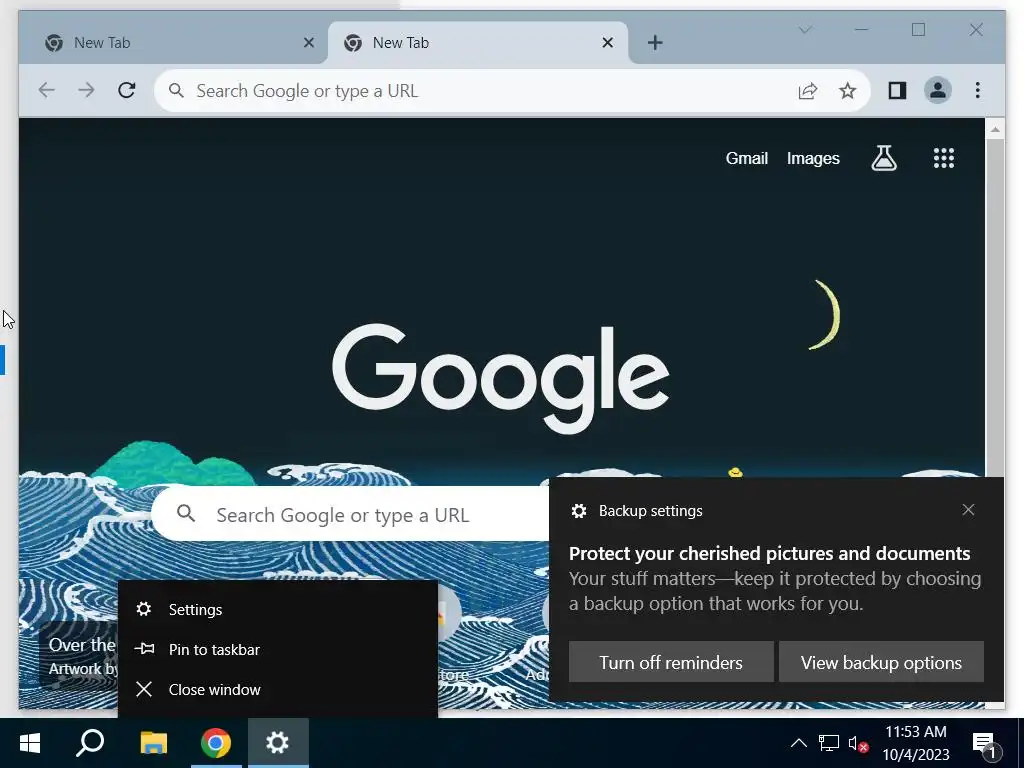Click the vertical scrollbar thumb
Screen dimensions: 1024x768
tap(995, 307)
